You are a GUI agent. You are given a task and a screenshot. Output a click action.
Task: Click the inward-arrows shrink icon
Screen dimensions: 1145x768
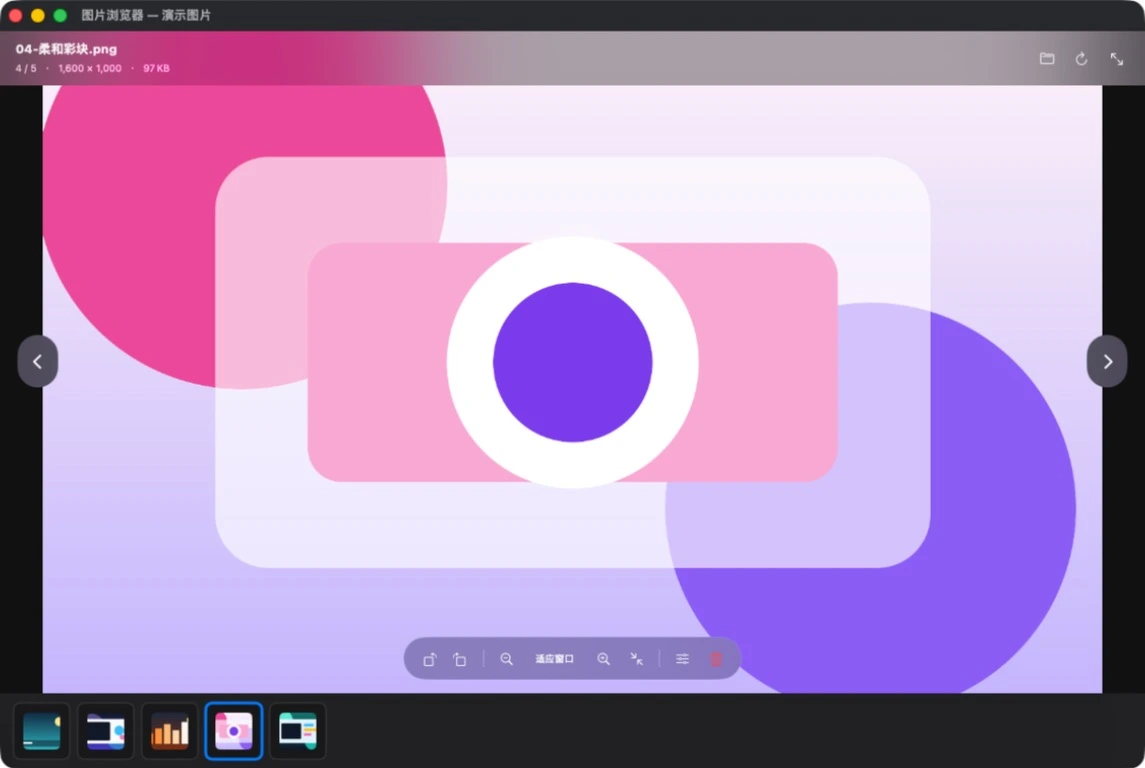click(x=637, y=659)
